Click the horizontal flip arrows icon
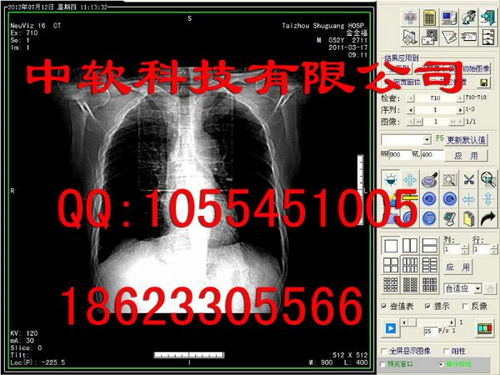Viewport: 500px width, 375px height. click(x=469, y=199)
